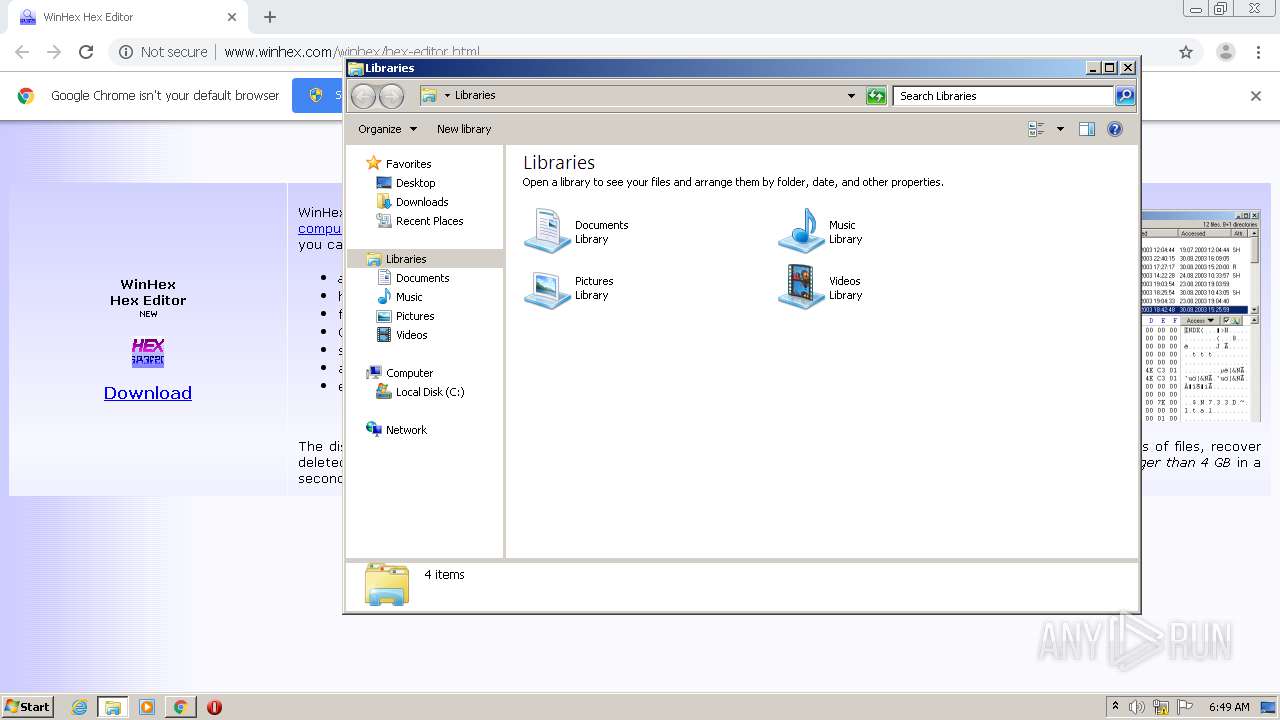1280x720 pixels.
Task: Click Chrome forward navigation arrow
Action: [x=54, y=52]
